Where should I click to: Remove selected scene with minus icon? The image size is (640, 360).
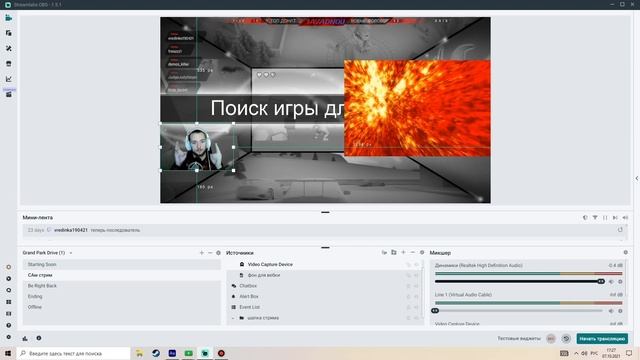tap(210, 253)
